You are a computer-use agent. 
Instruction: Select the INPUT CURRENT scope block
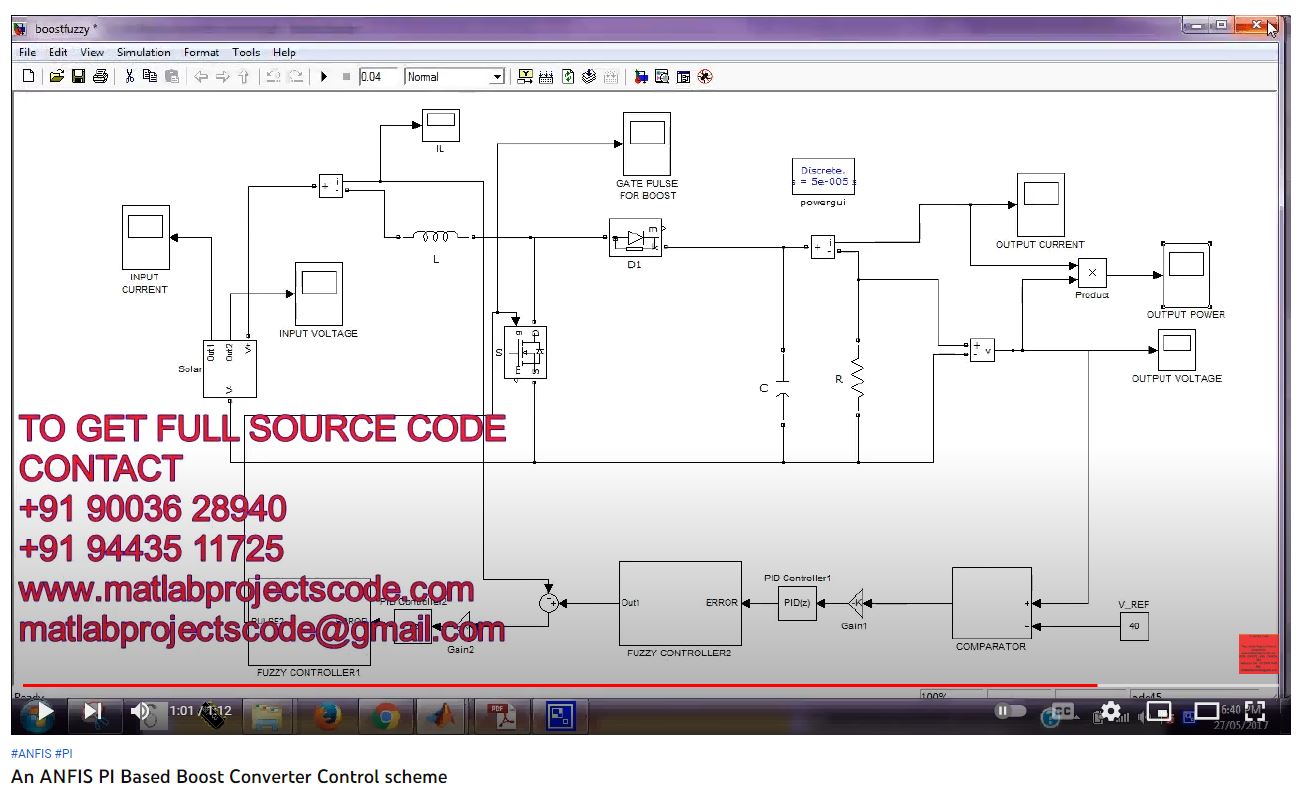pos(145,237)
